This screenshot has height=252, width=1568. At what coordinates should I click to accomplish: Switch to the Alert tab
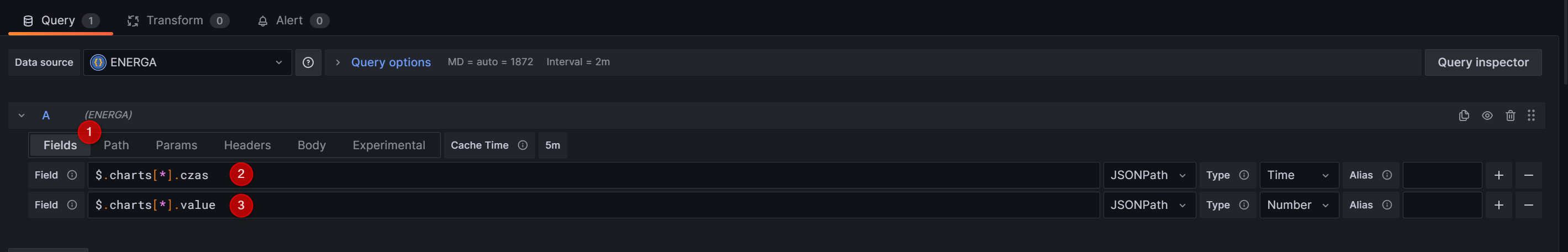289,20
